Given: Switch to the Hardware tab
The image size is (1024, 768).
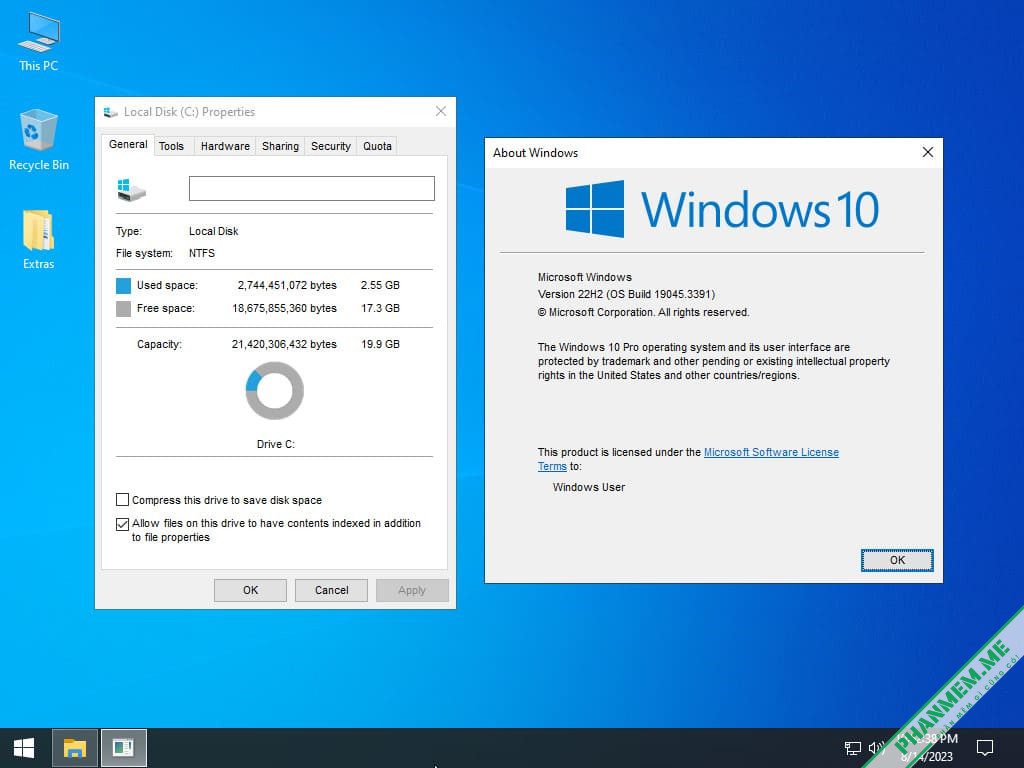Looking at the screenshot, I should coord(225,146).
